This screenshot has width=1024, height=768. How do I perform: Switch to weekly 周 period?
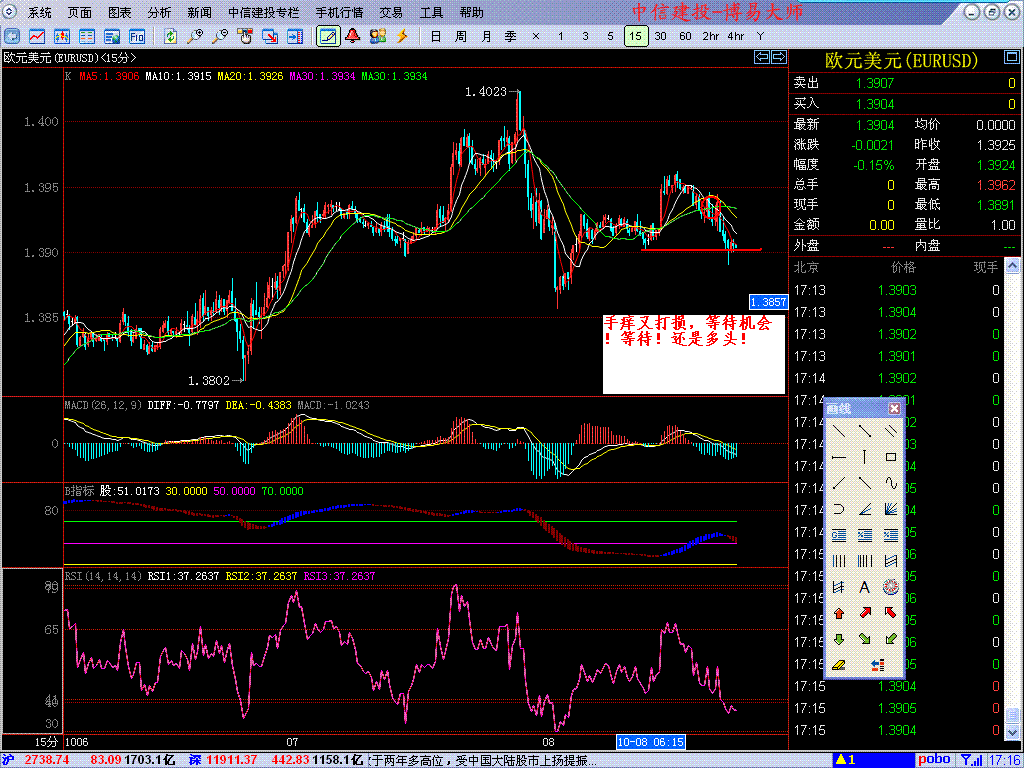(461, 36)
